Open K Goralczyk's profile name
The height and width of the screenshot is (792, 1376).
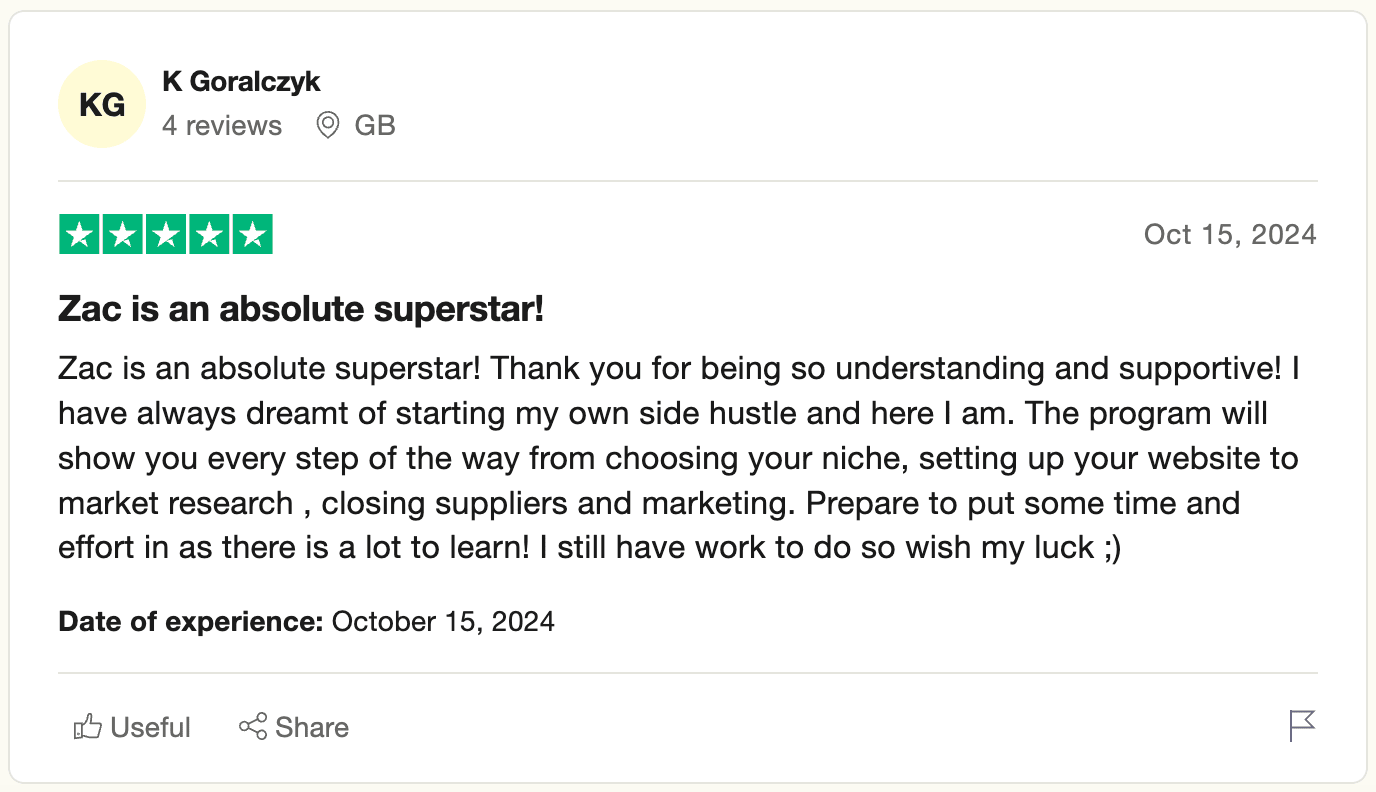241,81
